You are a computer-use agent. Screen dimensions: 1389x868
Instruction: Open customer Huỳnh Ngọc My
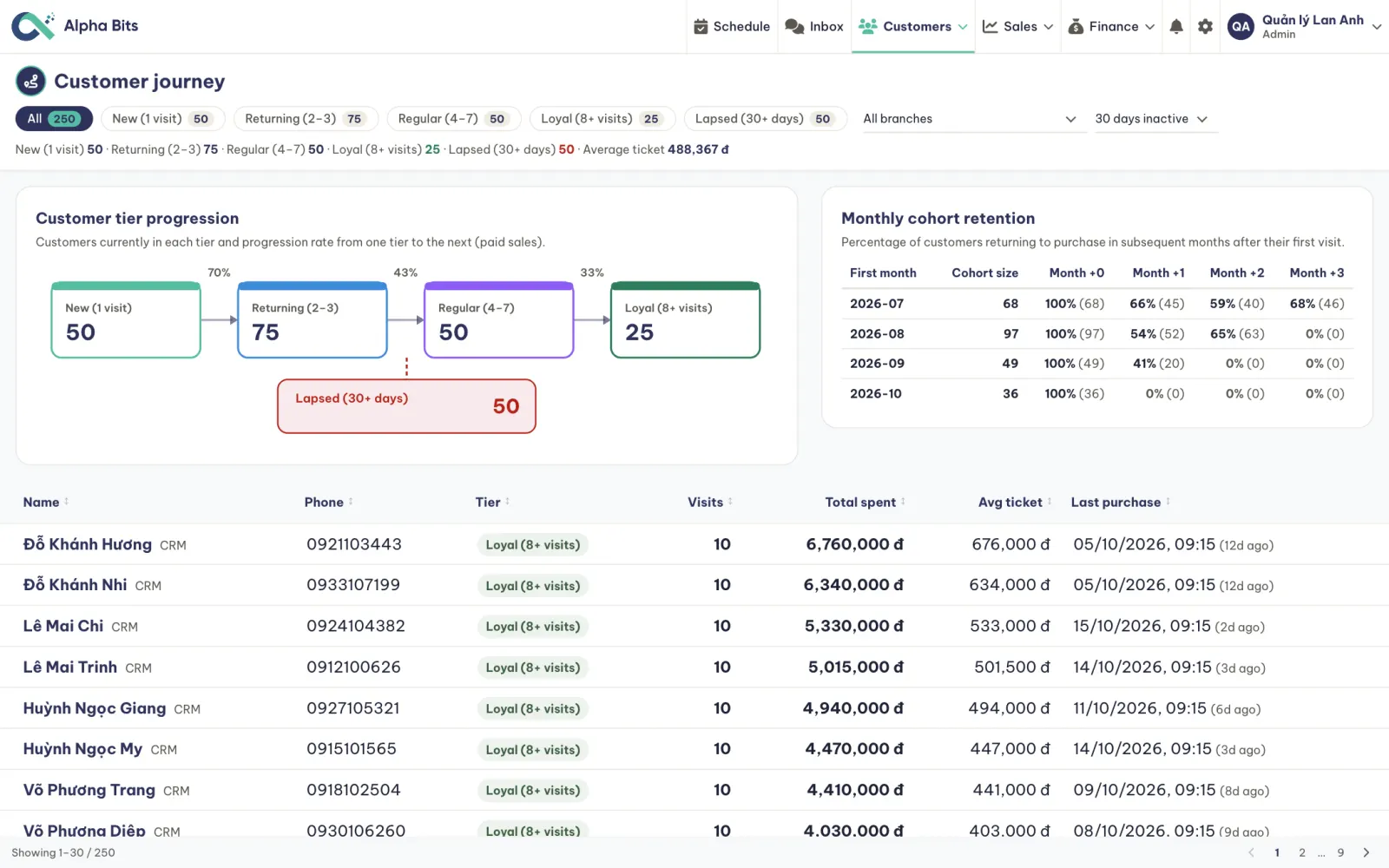pos(83,749)
